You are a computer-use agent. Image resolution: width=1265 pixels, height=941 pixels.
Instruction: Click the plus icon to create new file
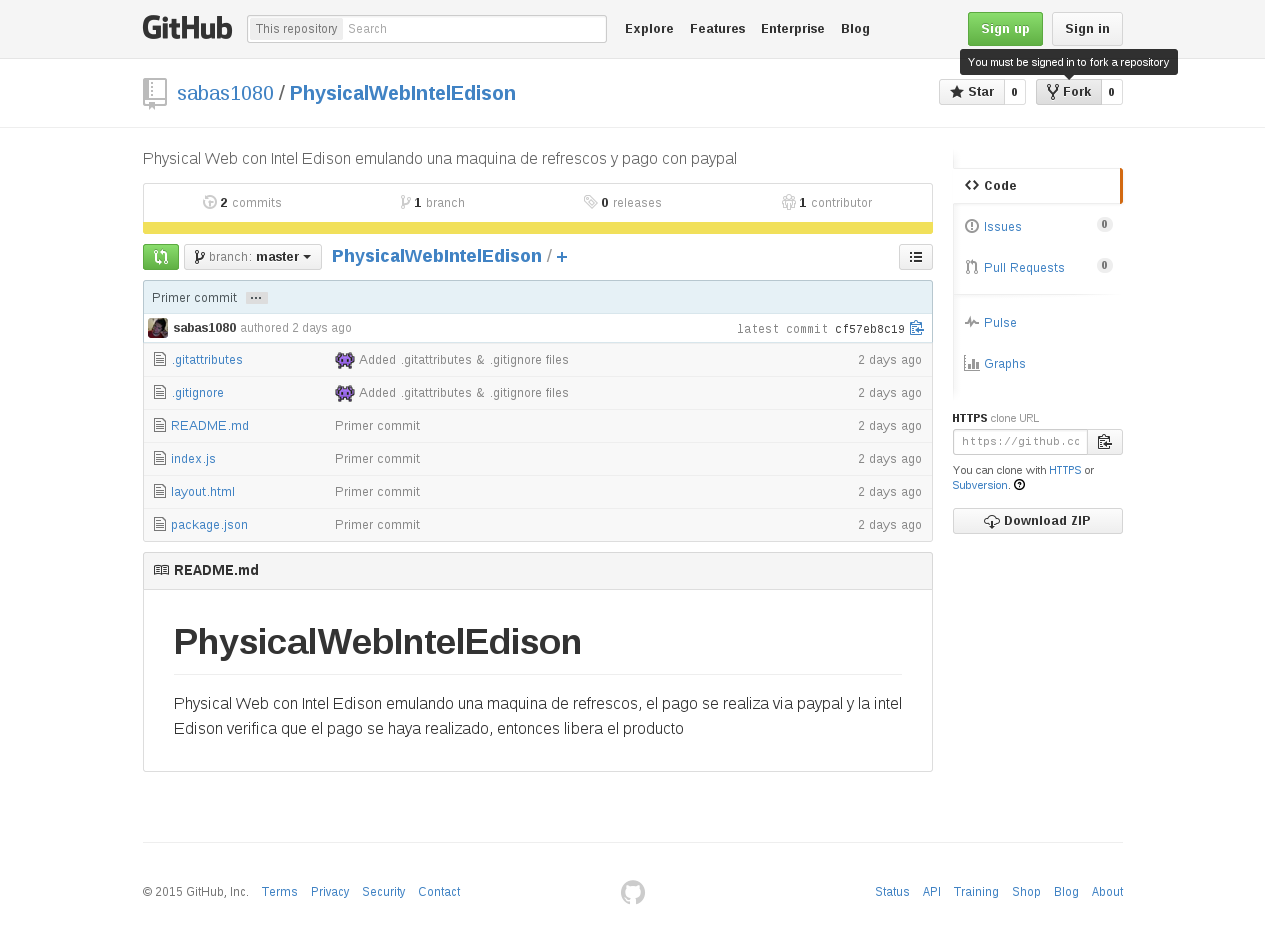click(562, 257)
